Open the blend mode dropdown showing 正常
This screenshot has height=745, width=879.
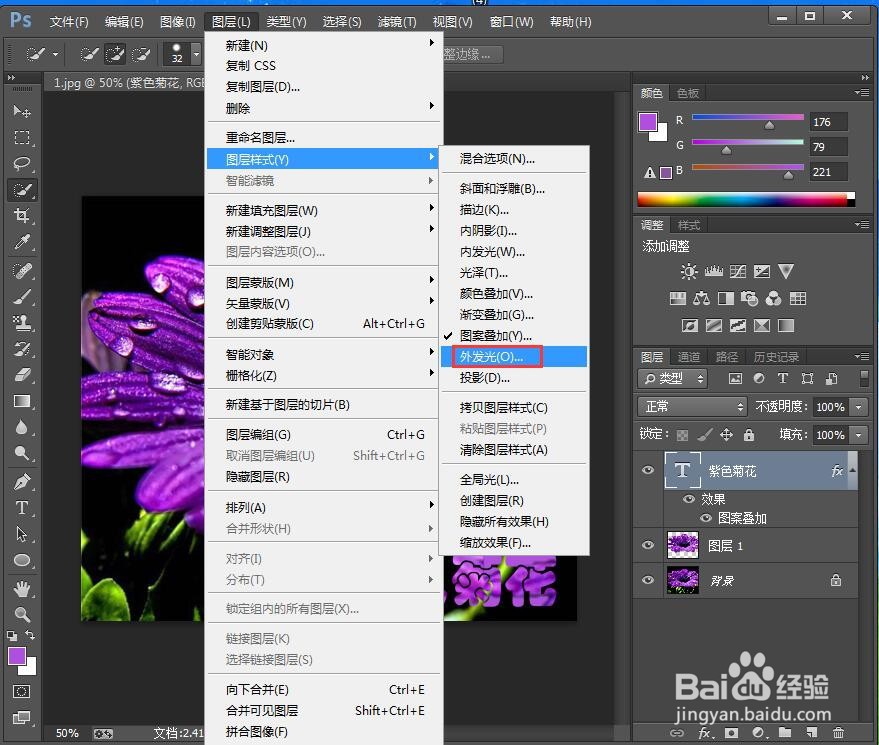pyautogui.click(x=691, y=407)
